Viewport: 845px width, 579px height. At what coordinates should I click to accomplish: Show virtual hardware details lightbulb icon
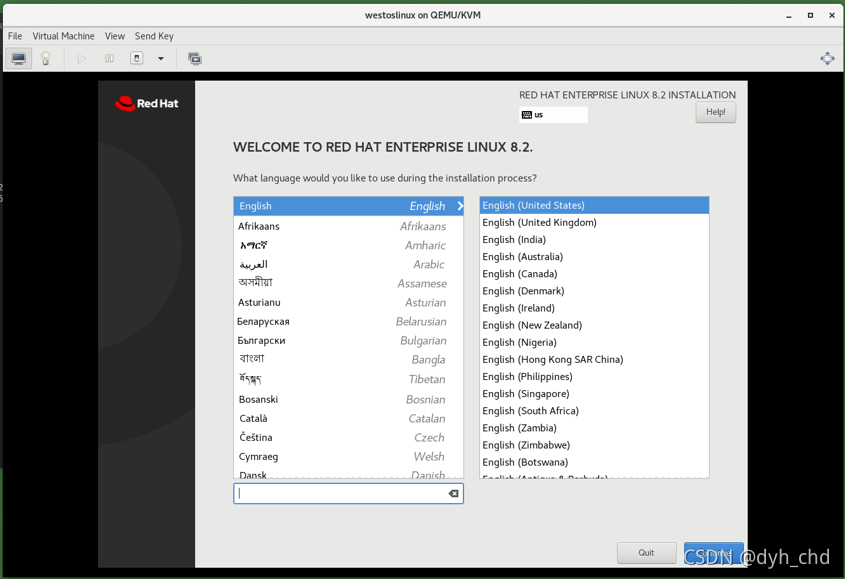point(46,58)
